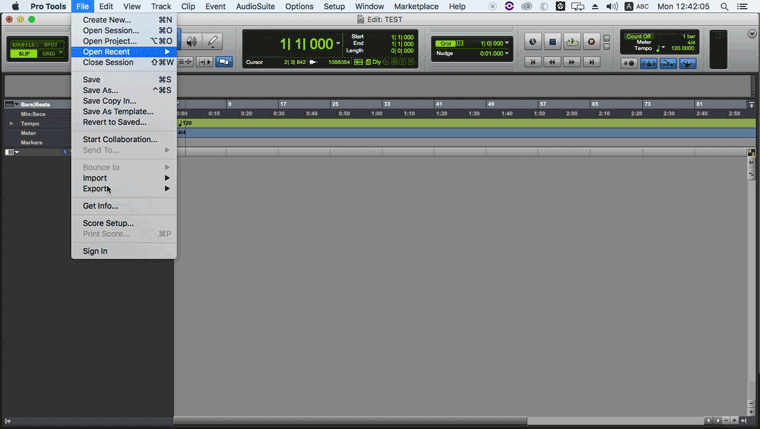This screenshot has height=429, width=760.
Task: Click the Tab to Transients icon
Action: point(204,62)
